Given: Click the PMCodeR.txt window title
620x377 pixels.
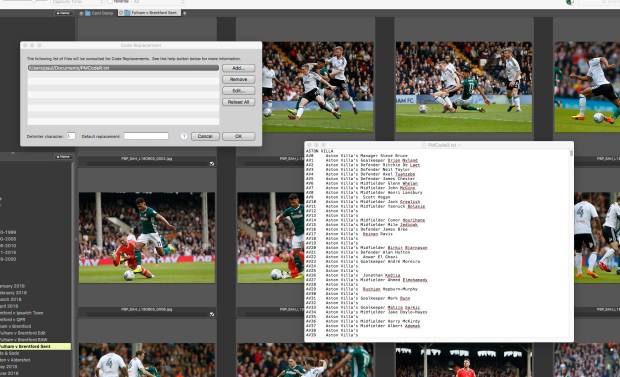Looking at the screenshot, I should click(442, 145).
